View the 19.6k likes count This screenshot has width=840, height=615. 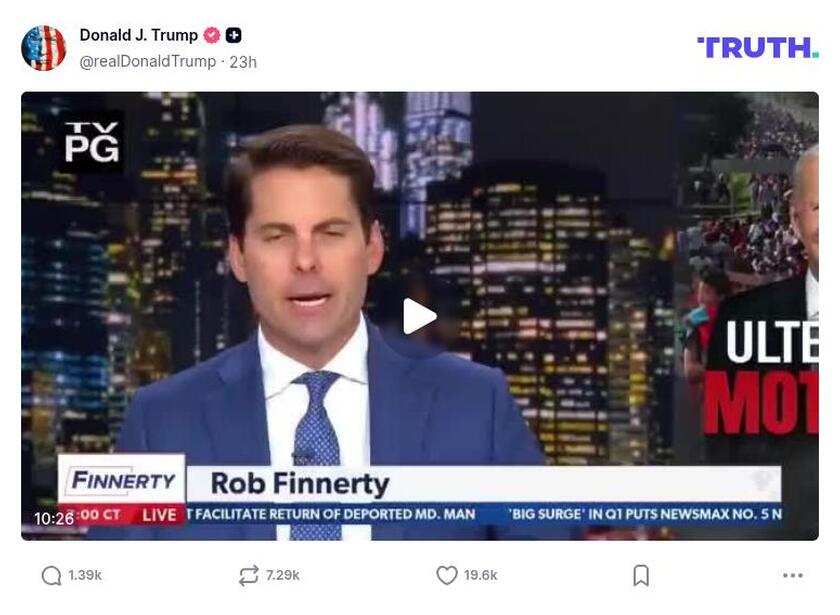[481, 575]
